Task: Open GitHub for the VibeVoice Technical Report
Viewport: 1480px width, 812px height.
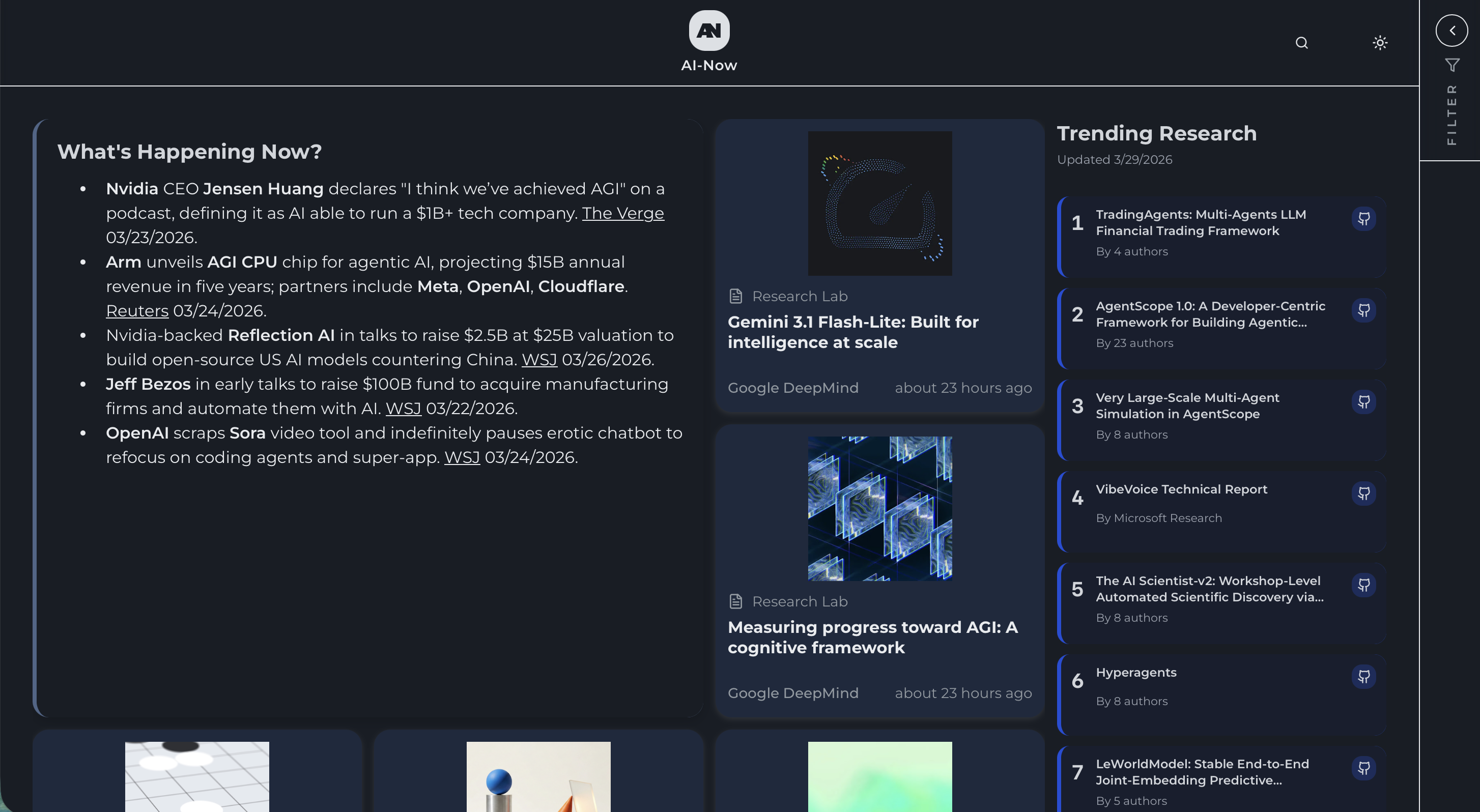Action: pyautogui.click(x=1364, y=492)
